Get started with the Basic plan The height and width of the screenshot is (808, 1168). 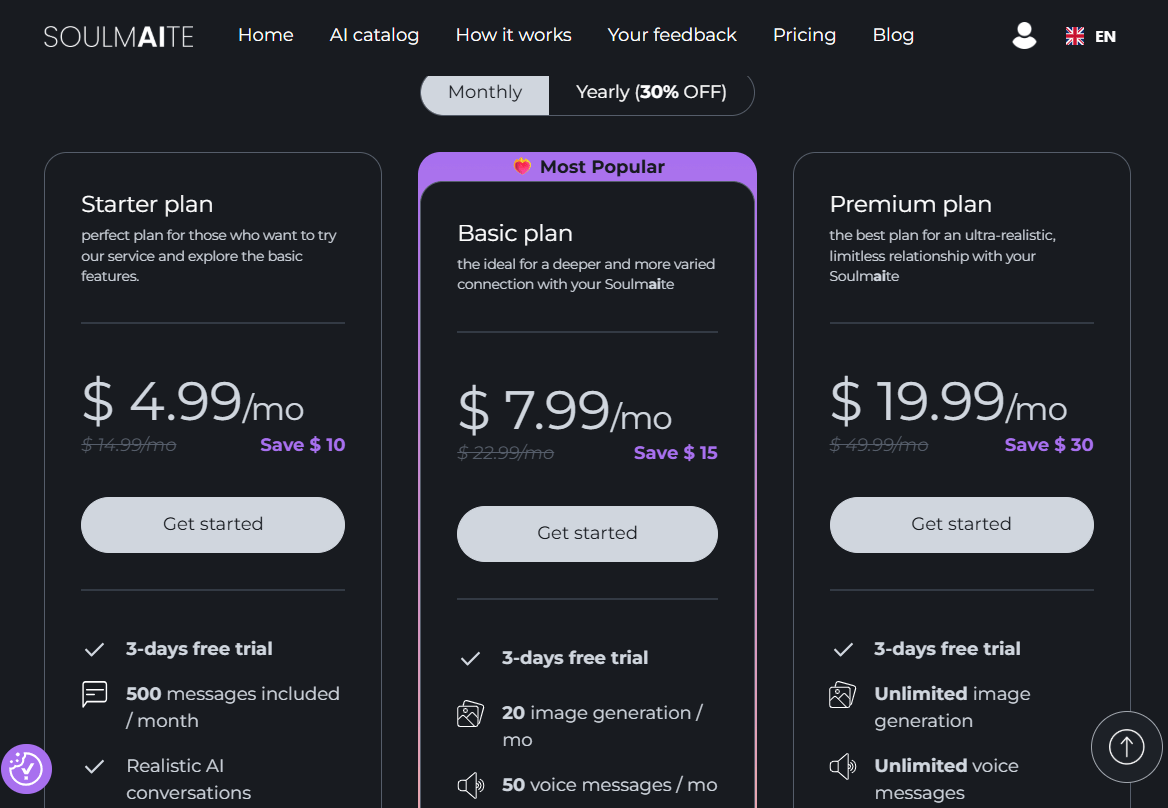tap(587, 533)
